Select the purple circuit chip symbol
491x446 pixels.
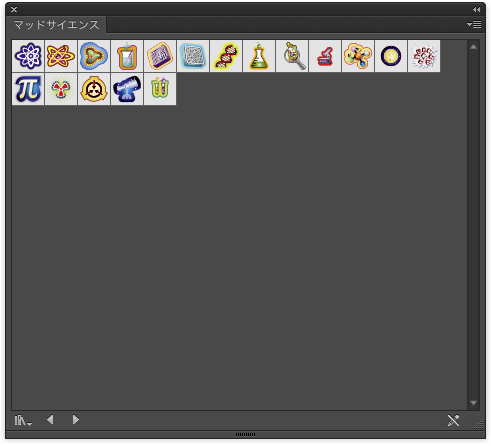160,56
